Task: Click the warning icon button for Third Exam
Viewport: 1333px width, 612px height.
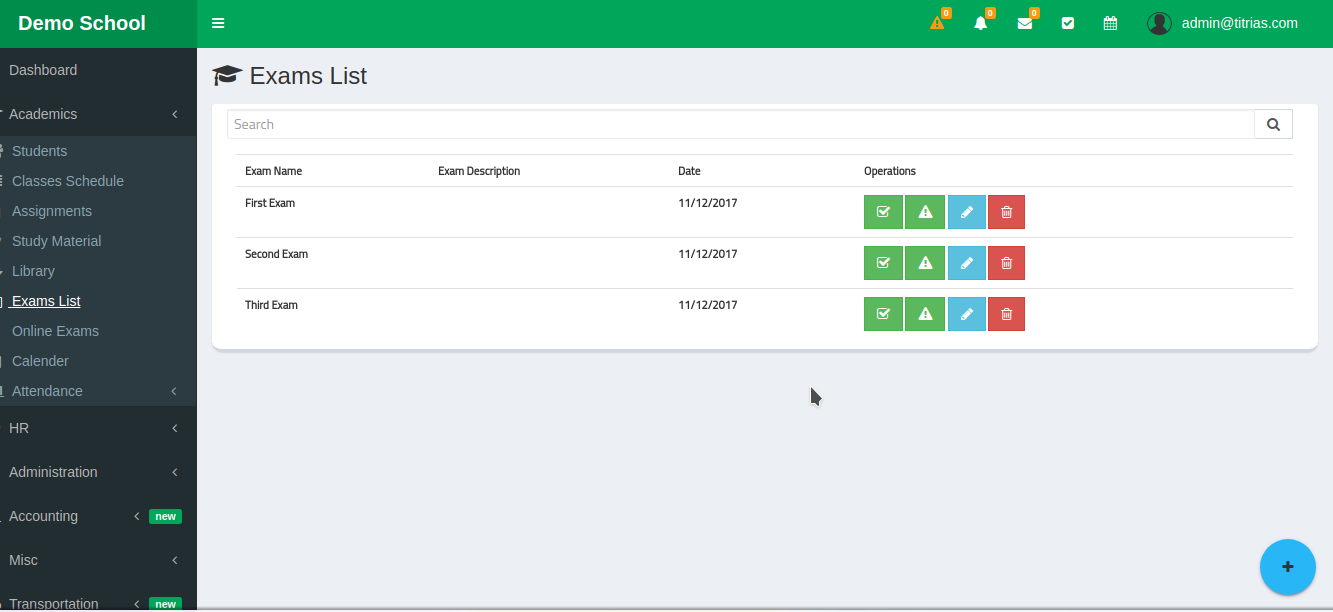Action: [x=925, y=314]
